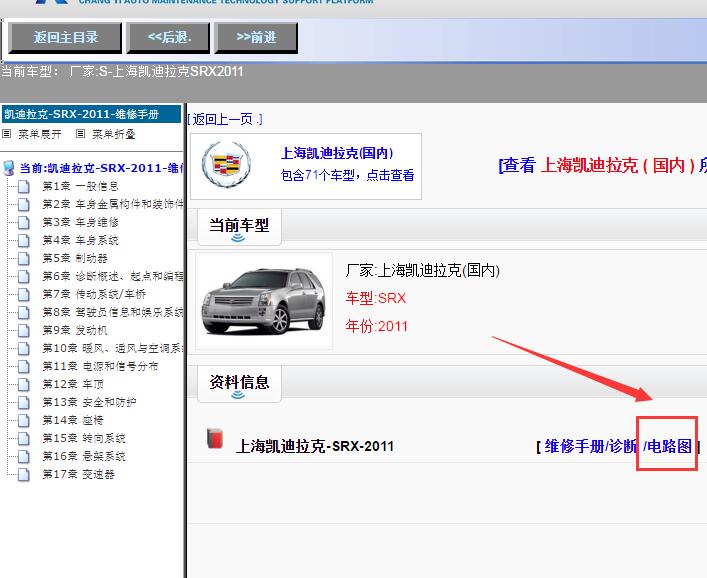Click the page icon for 第9章
Screen dimensions: 707x578
[x=24, y=331]
